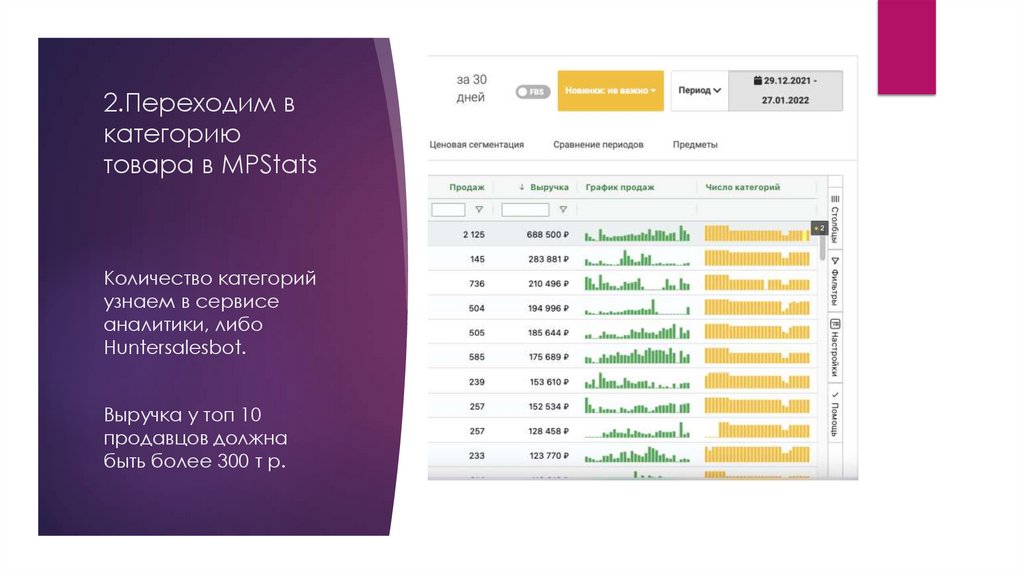Click the sales graph in the 688 500 ₽ row
Viewport: 1024px width, 574px height.
point(637,234)
